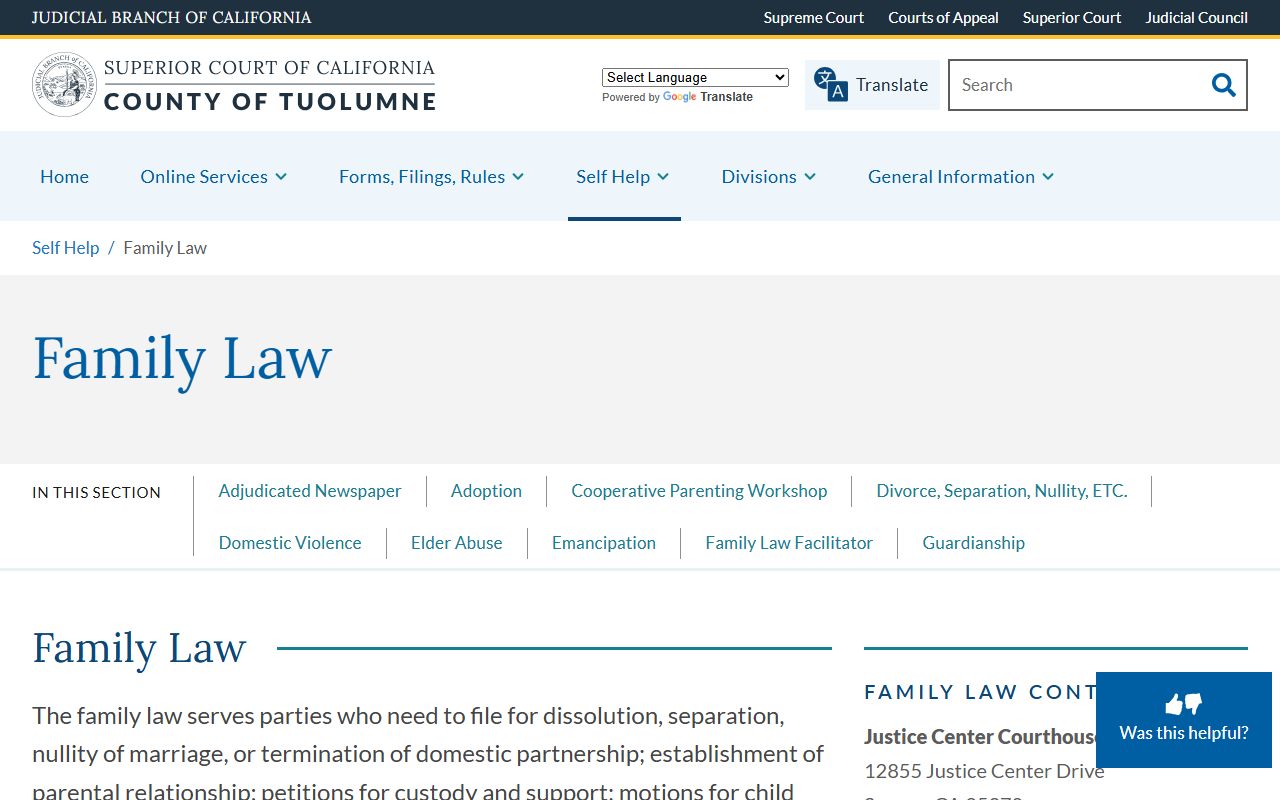Open the Domestic Violence section link
Screen dimensions: 1280x800
(290, 543)
